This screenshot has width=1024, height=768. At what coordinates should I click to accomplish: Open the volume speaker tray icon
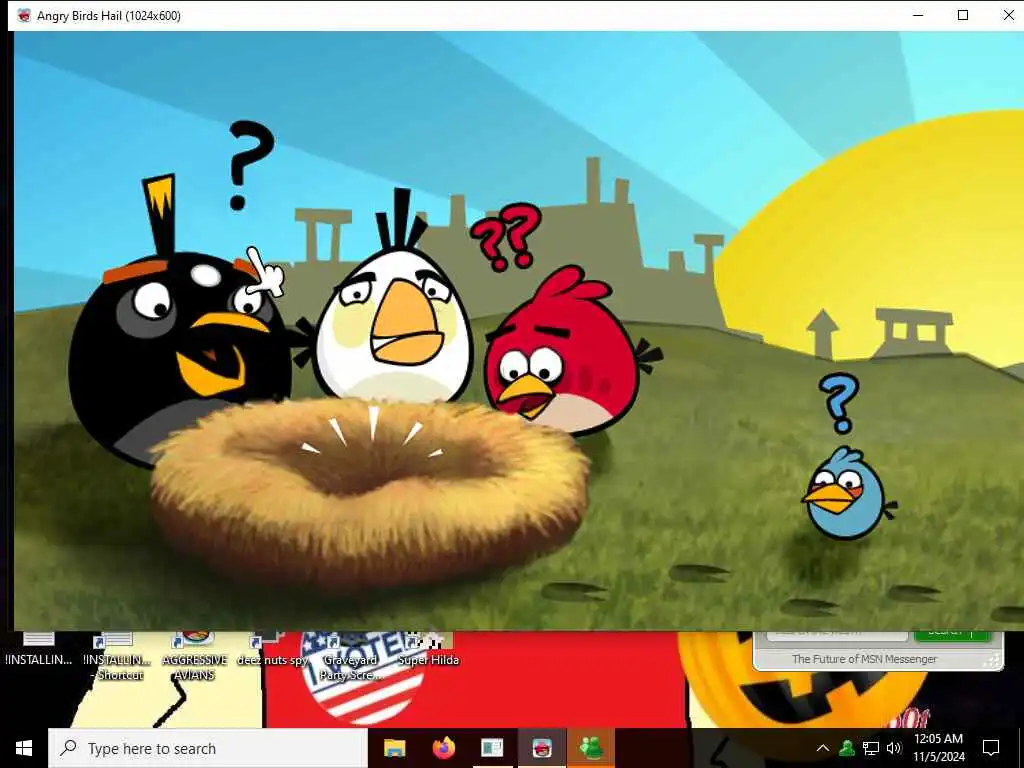pos(893,748)
